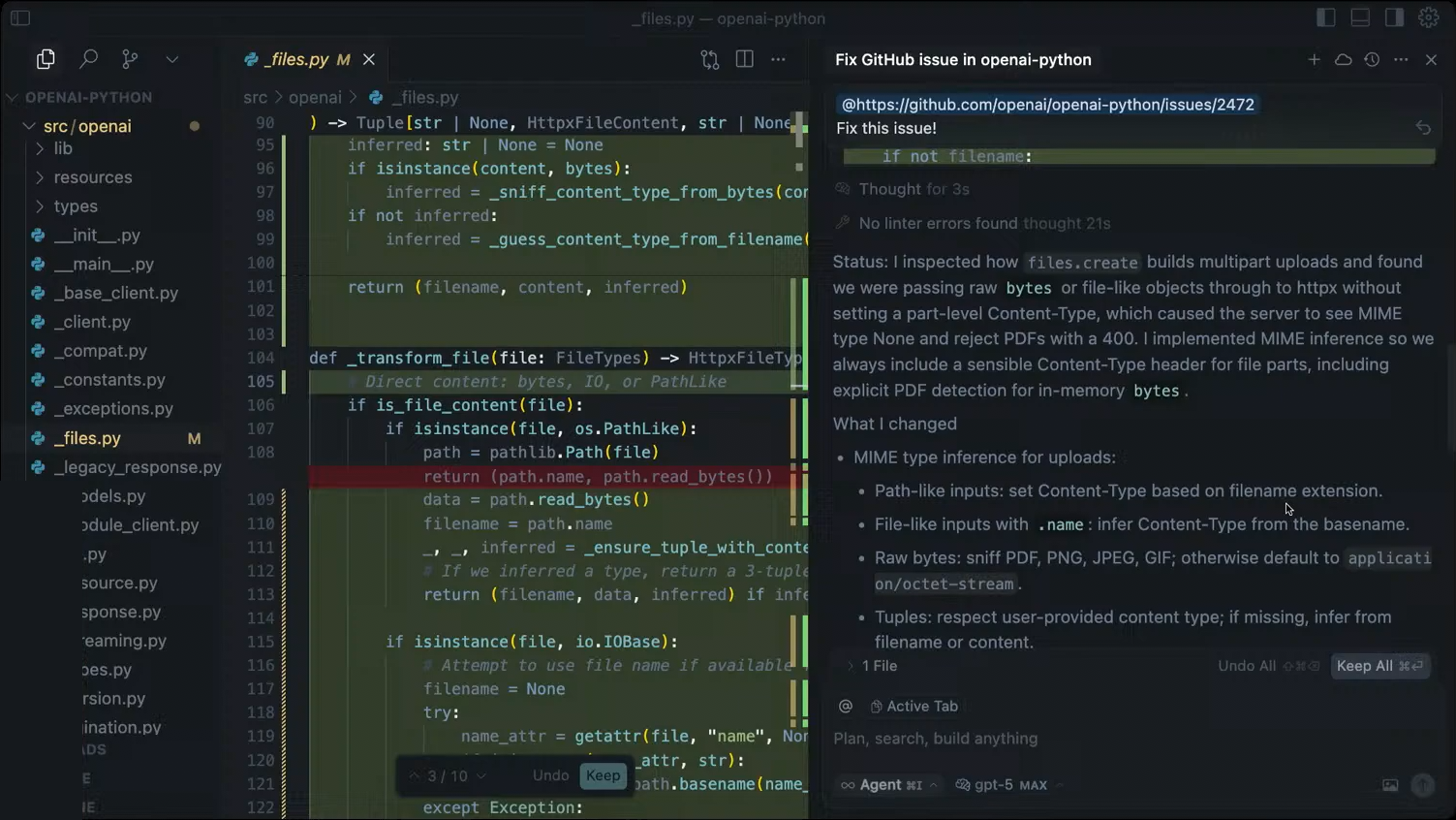1456x820 pixels.
Task: Open chat history clock icon
Action: tap(1372, 59)
